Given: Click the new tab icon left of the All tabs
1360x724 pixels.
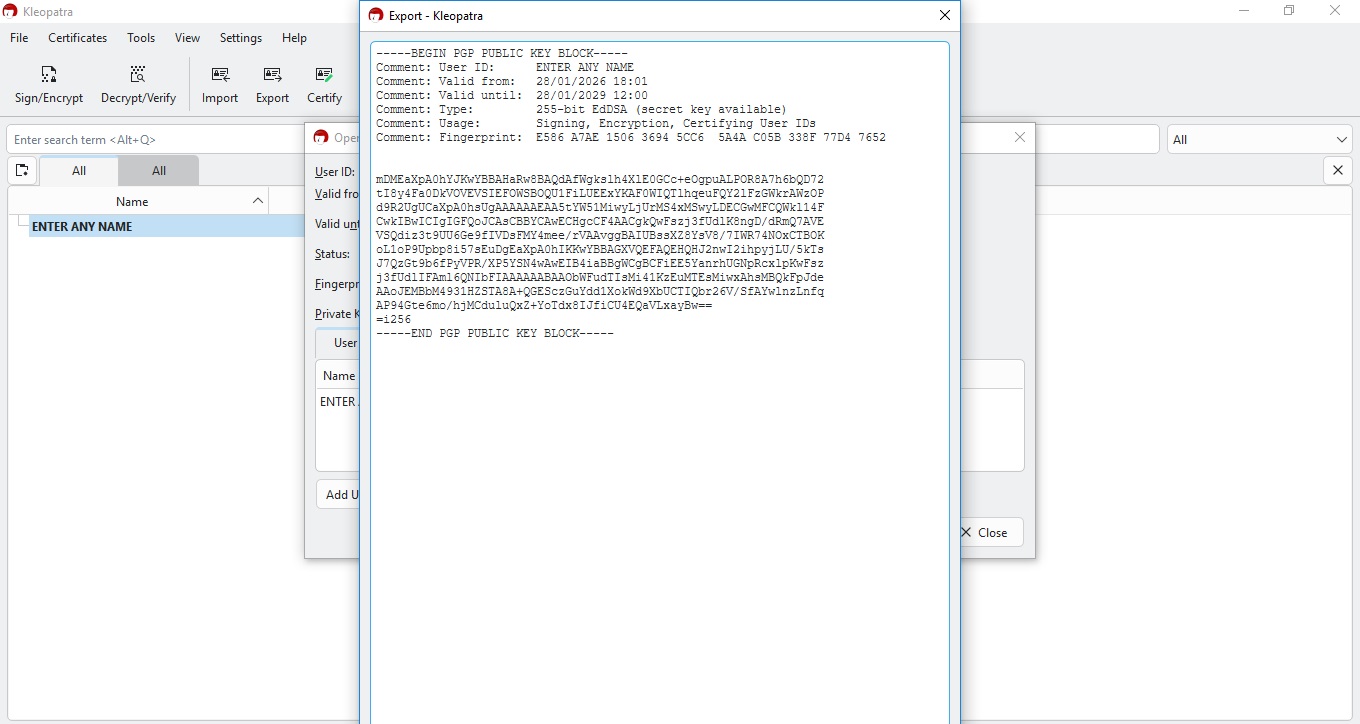Looking at the screenshot, I should (22, 170).
